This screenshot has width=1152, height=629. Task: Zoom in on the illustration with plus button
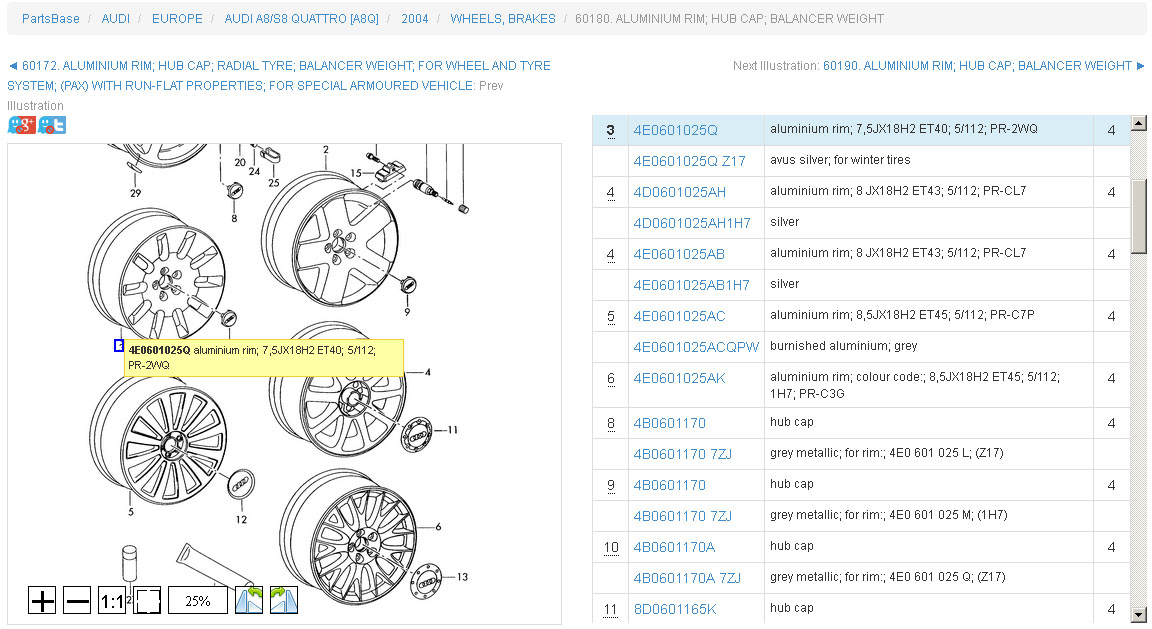(x=42, y=600)
